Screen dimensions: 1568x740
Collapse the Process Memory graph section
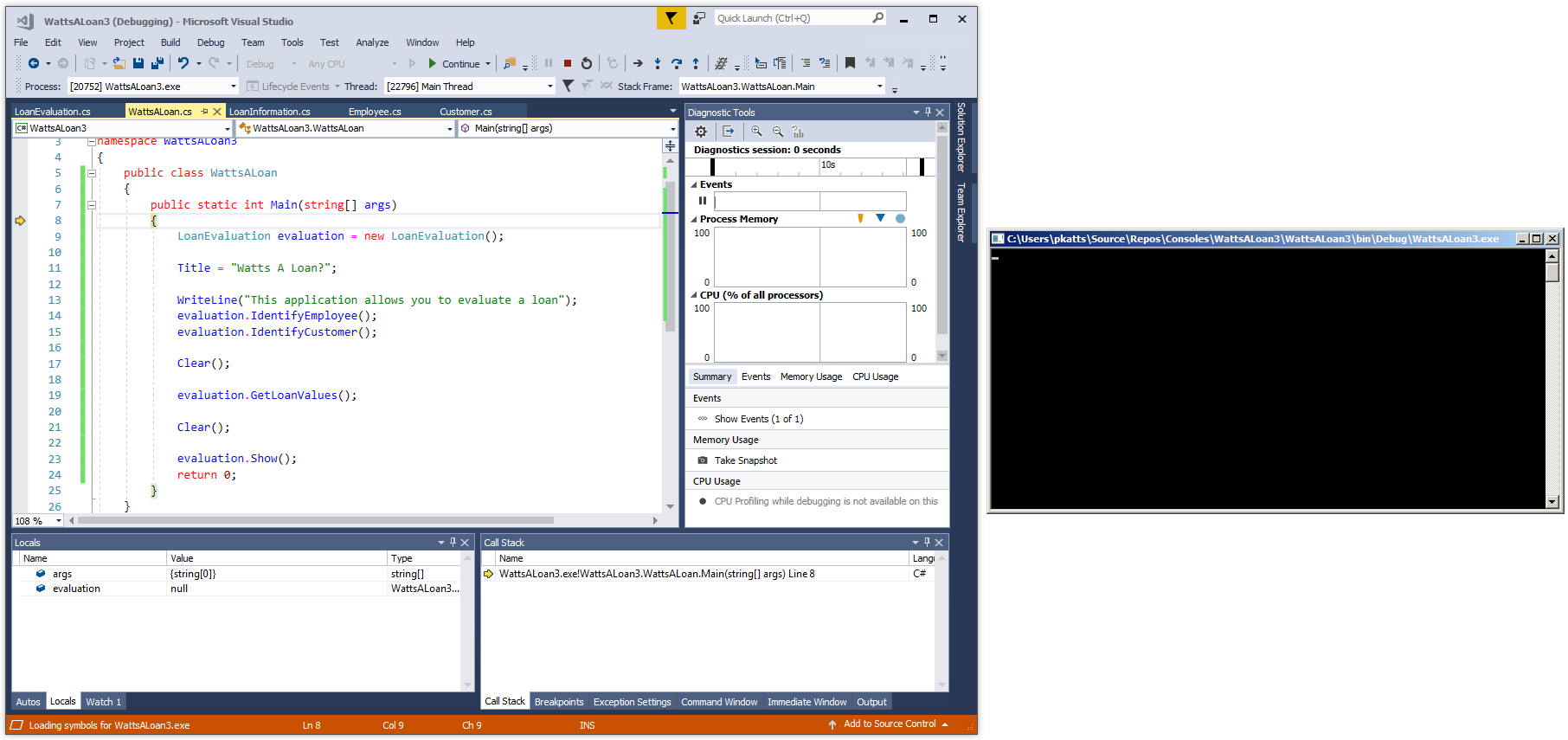coord(693,219)
